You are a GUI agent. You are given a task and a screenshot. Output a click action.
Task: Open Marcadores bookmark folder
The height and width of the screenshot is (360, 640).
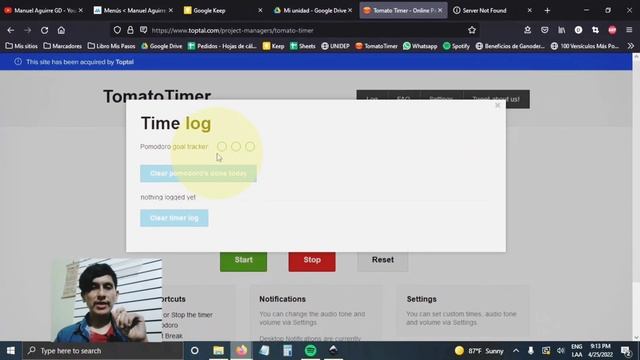click(x=62, y=46)
